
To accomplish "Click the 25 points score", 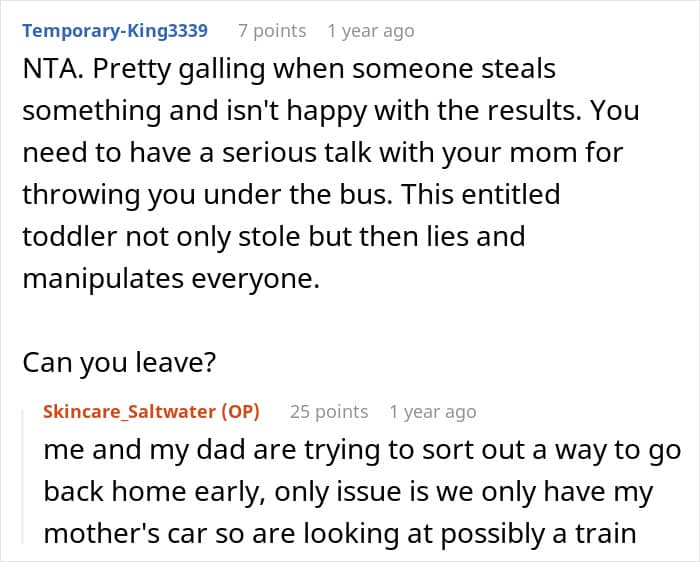I will 329,412.
